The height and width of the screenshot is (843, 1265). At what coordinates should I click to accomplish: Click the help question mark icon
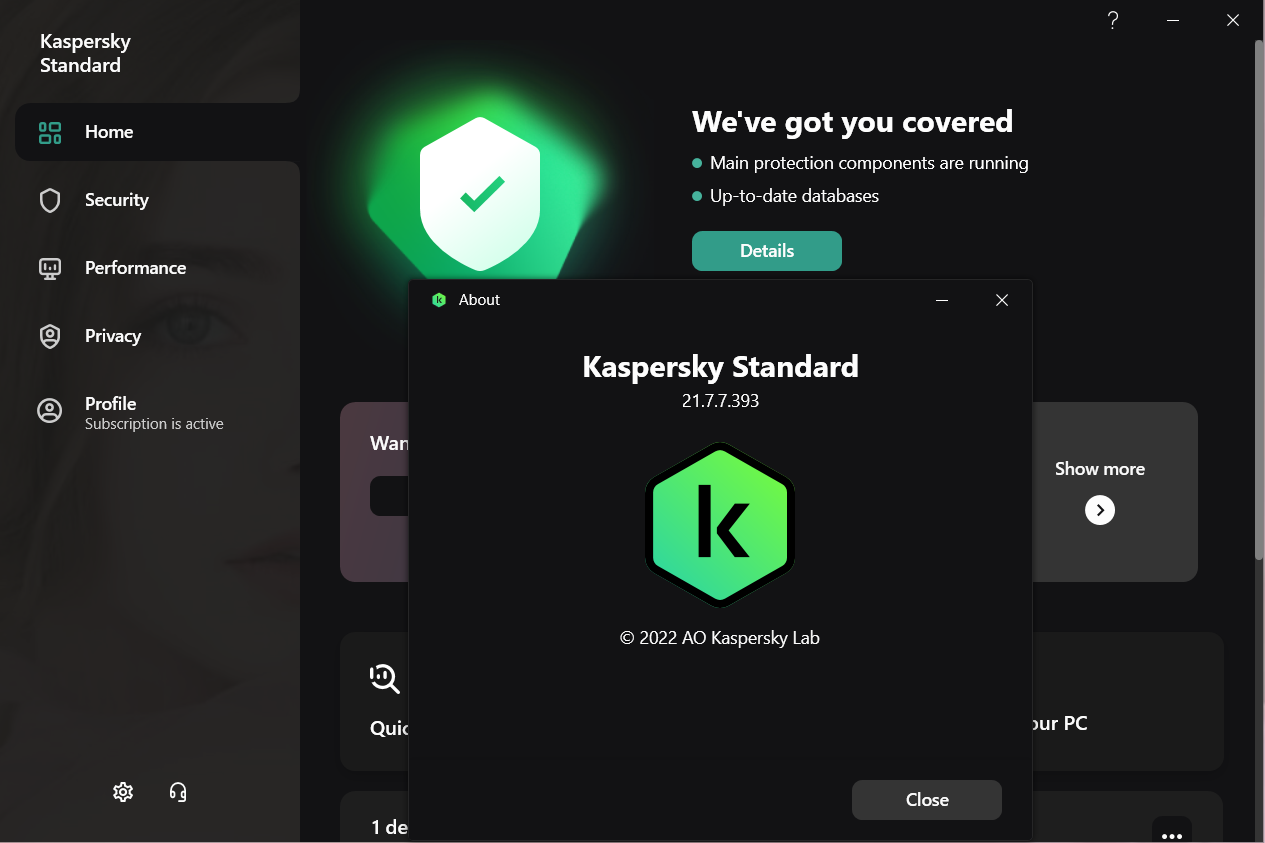1113,20
